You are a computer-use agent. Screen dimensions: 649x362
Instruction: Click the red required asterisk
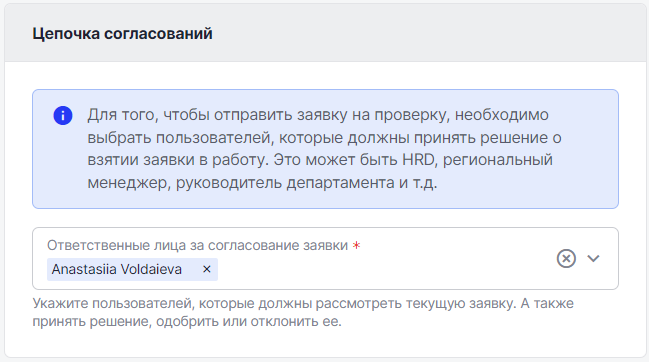[356, 245]
